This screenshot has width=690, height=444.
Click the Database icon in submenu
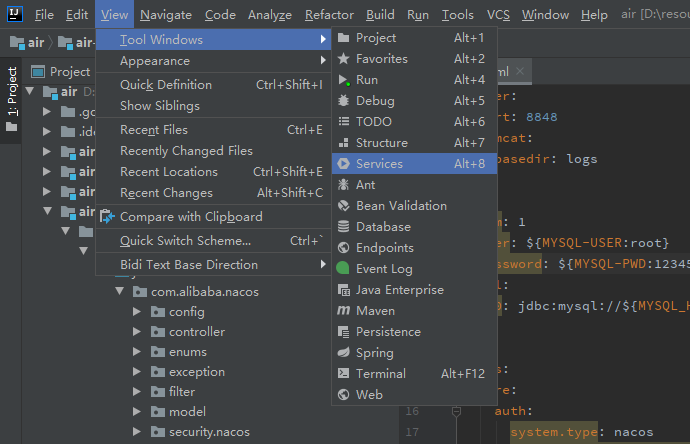(344, 227)
